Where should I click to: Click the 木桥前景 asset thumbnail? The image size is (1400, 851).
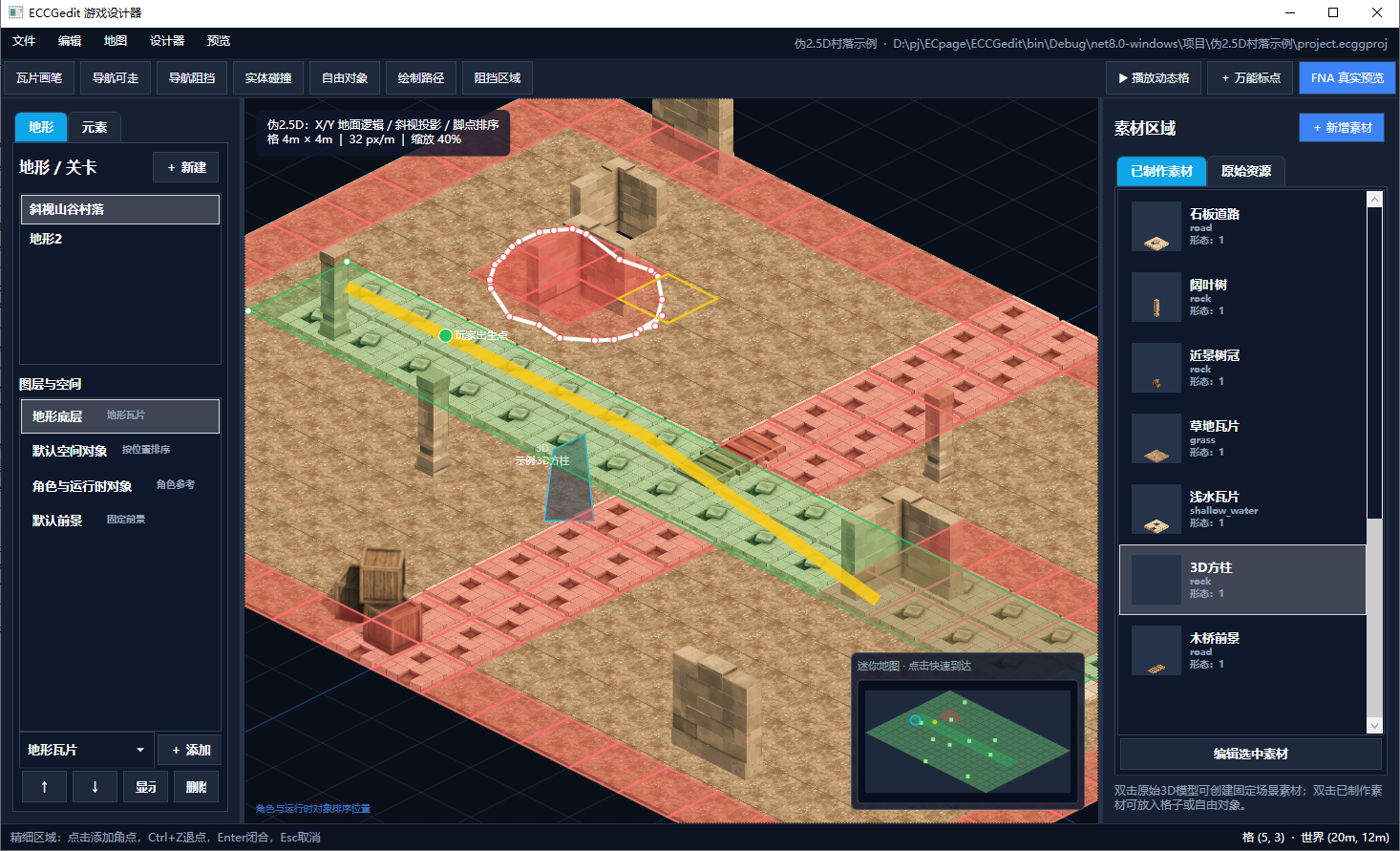click(x=1156, y=650)
